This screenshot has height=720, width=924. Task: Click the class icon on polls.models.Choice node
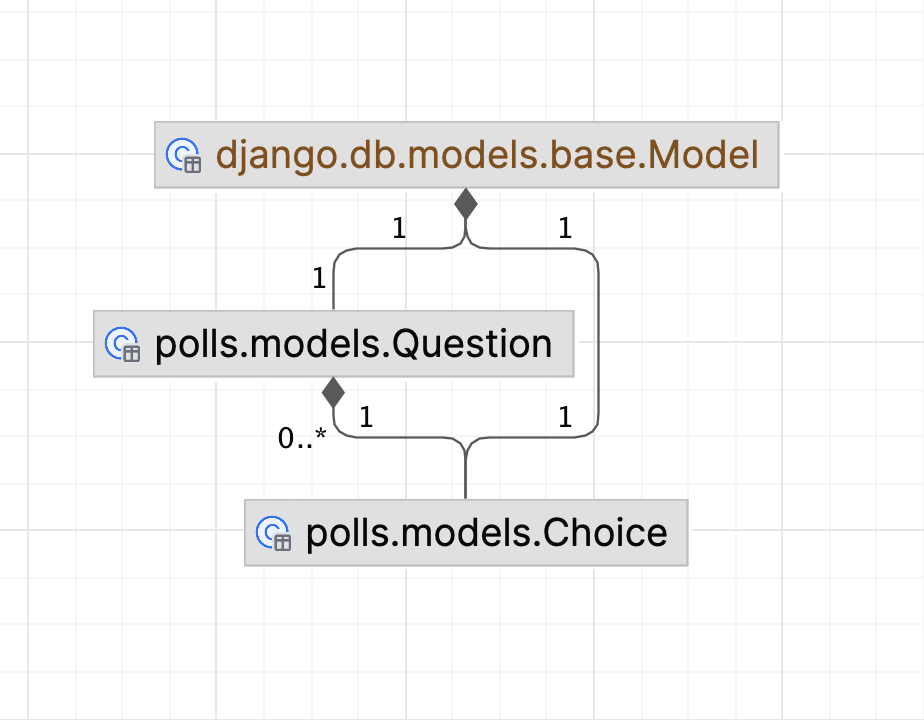pos(273,533)
